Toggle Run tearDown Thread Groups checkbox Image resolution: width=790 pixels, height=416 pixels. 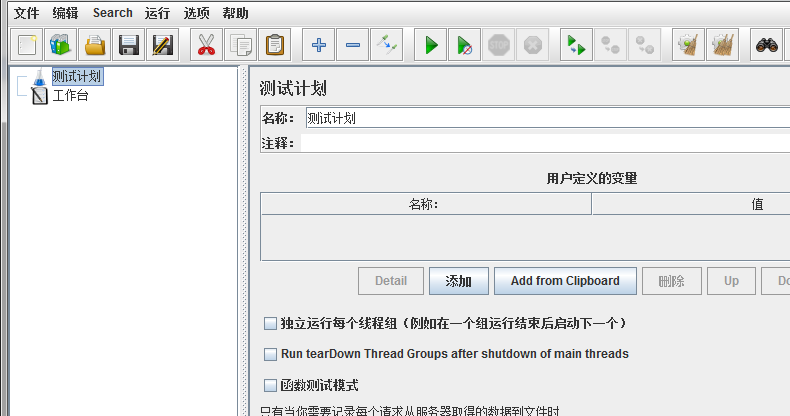270,355
